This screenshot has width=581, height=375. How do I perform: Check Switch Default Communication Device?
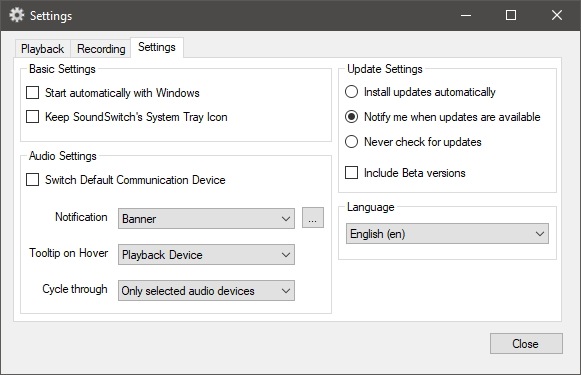tap(33, 180)
